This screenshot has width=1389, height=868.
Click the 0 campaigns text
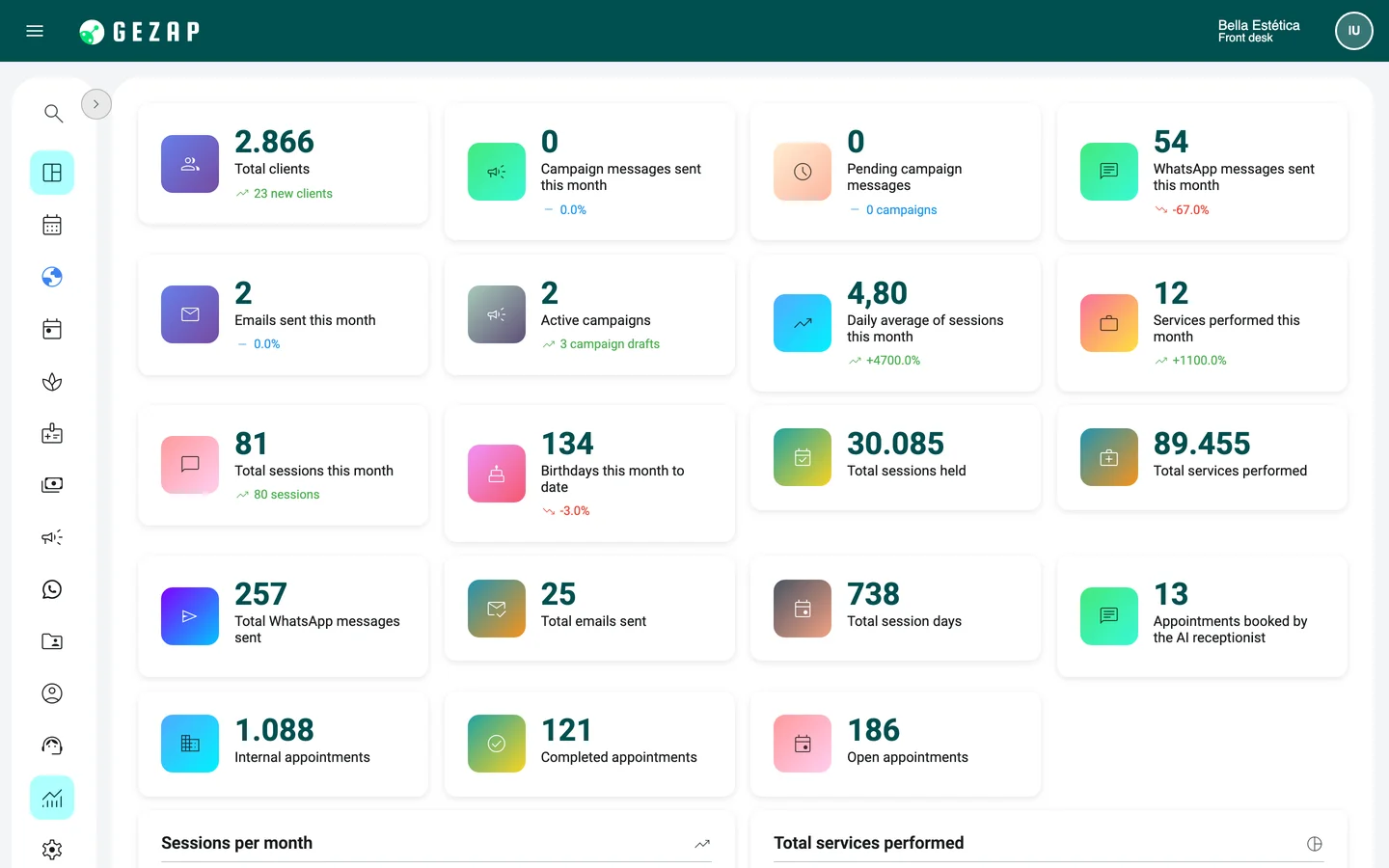901,210
